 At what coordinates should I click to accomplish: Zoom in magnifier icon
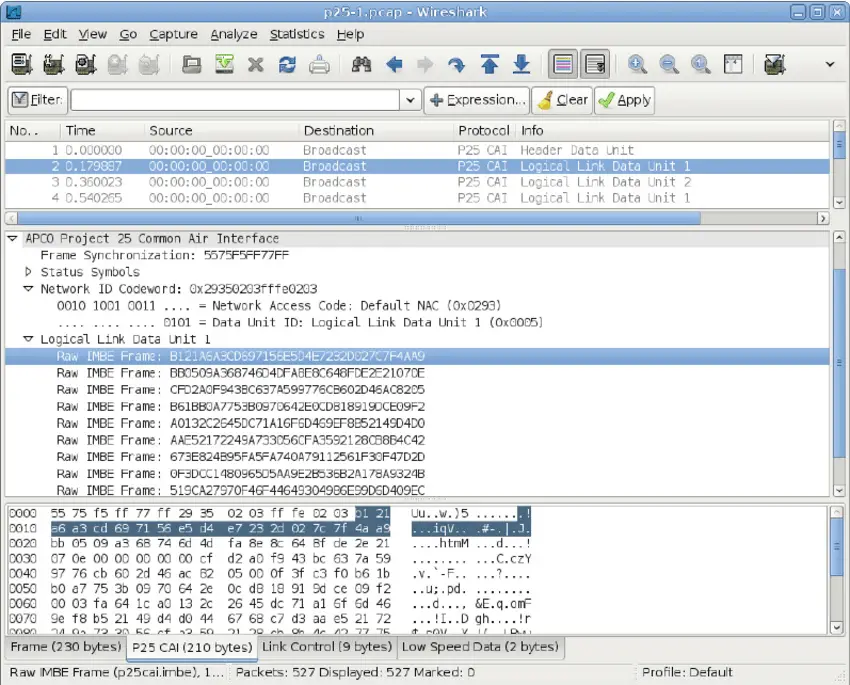pos(637,64)
